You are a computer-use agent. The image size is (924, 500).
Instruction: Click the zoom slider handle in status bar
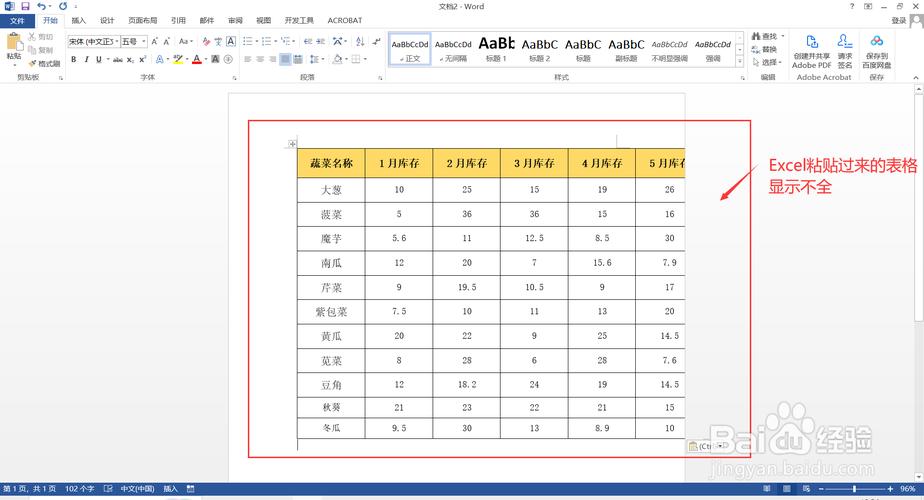click(x=854, y=489)
